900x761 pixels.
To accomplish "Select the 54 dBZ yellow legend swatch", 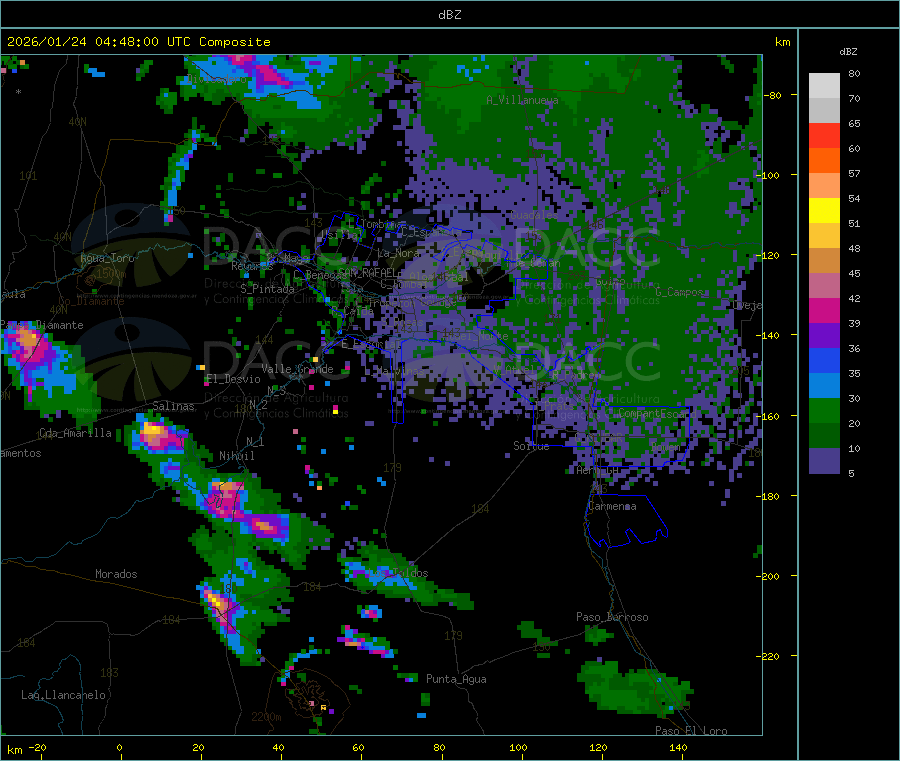I will point(824,211).
